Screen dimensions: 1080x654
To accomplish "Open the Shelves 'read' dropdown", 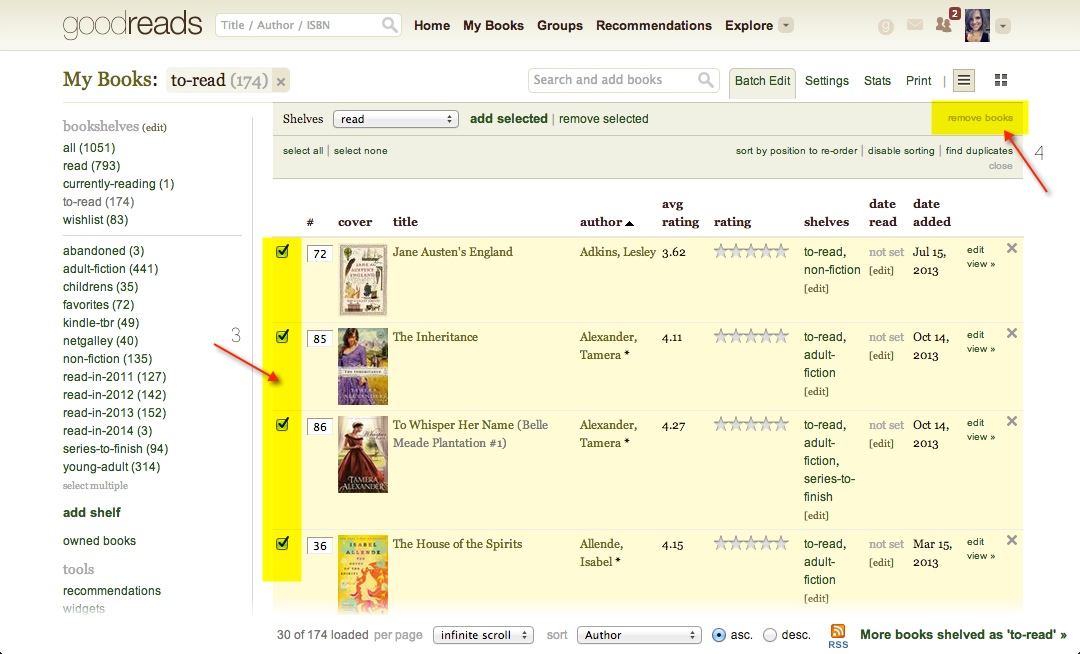I will click(x=395, y=118).
